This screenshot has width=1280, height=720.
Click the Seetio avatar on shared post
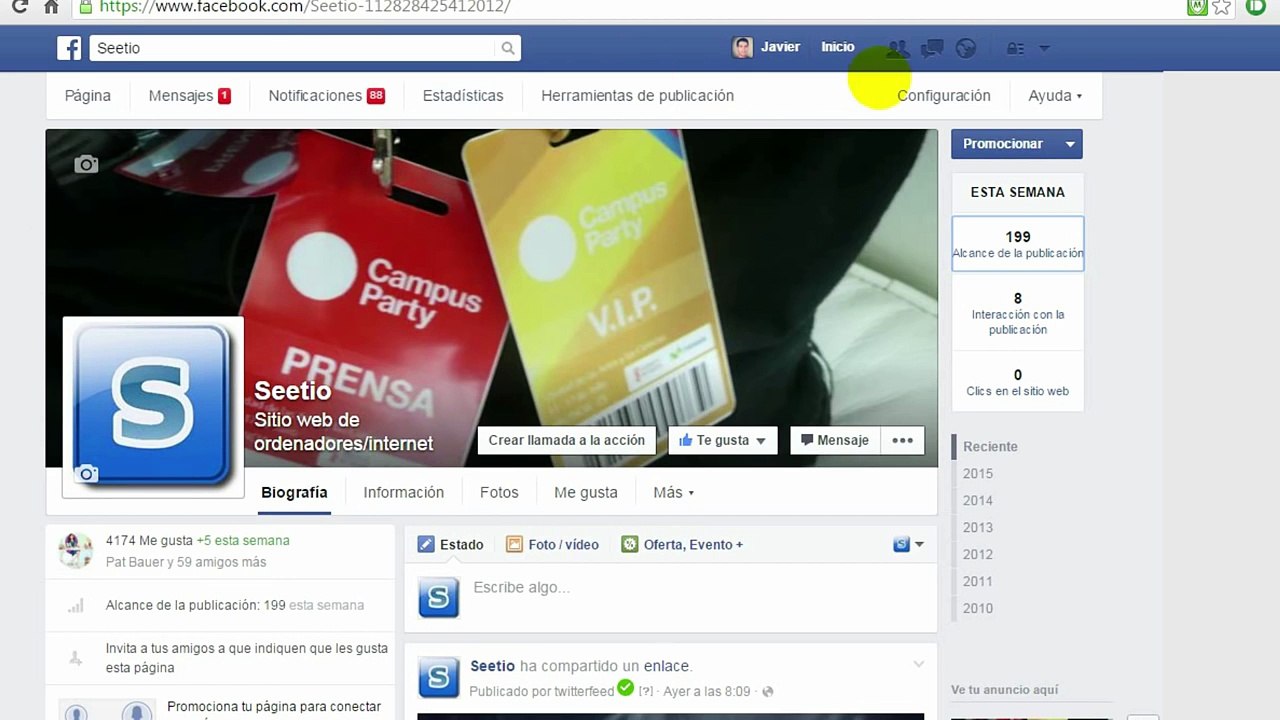438,677
